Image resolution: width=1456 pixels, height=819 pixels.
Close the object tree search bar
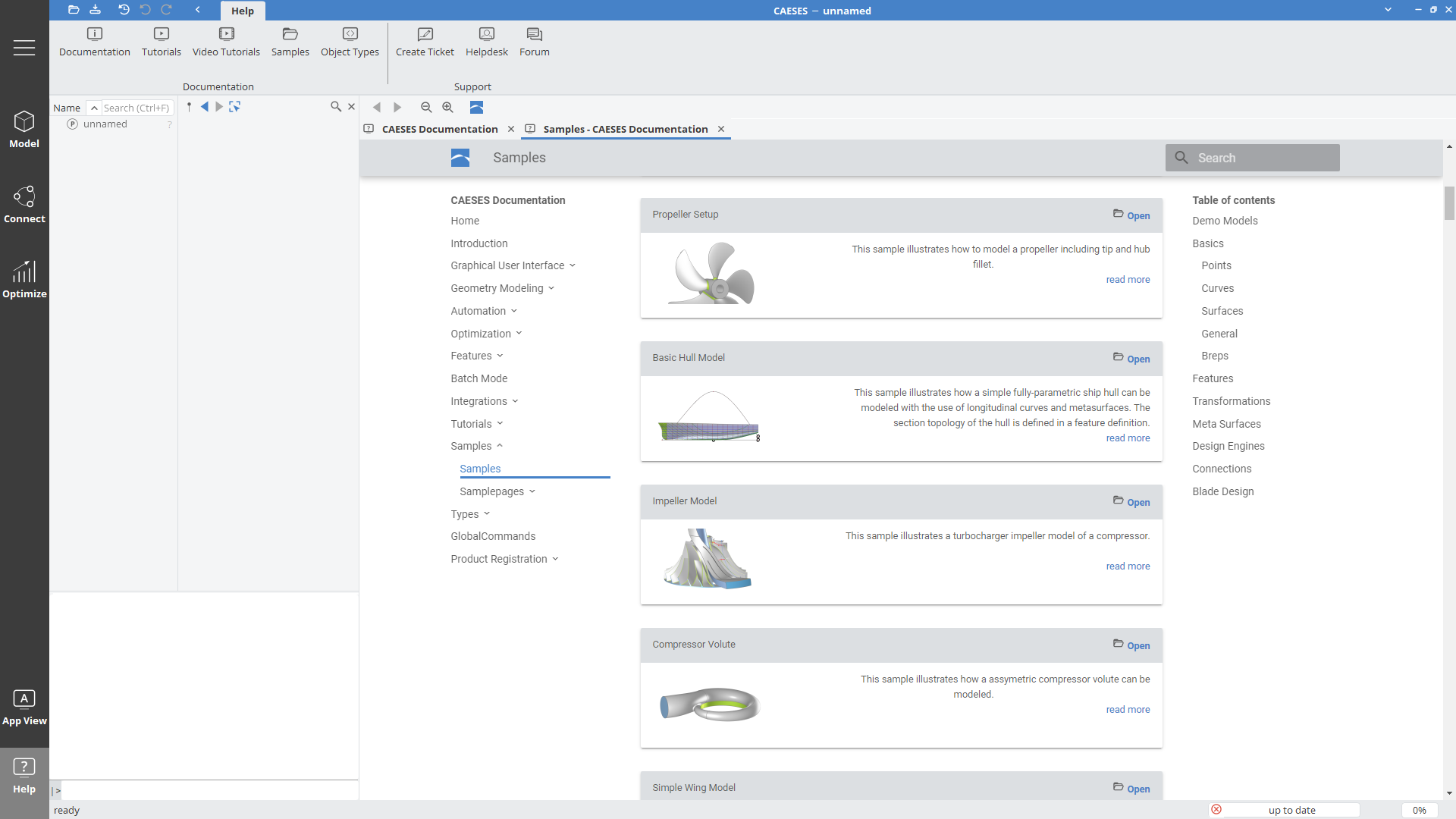351,107
